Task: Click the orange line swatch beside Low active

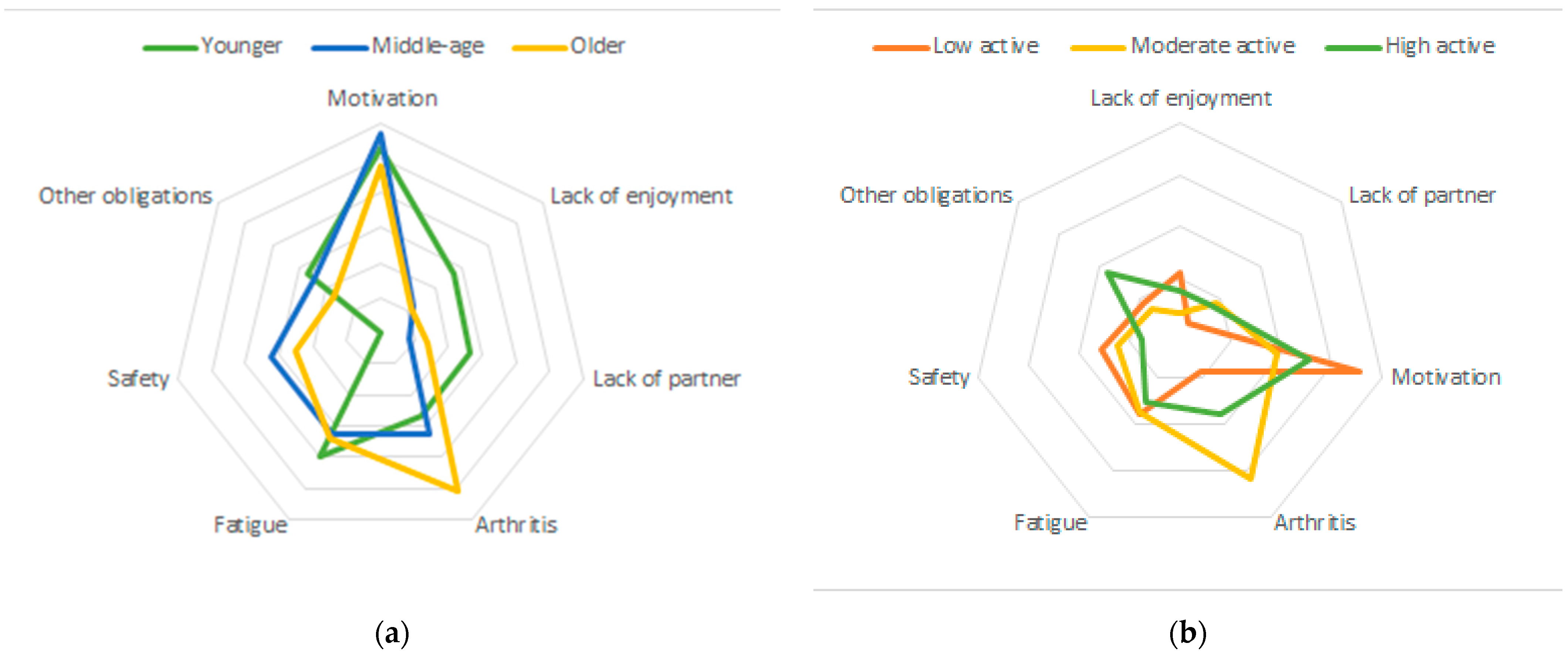Action: (901, 47)
